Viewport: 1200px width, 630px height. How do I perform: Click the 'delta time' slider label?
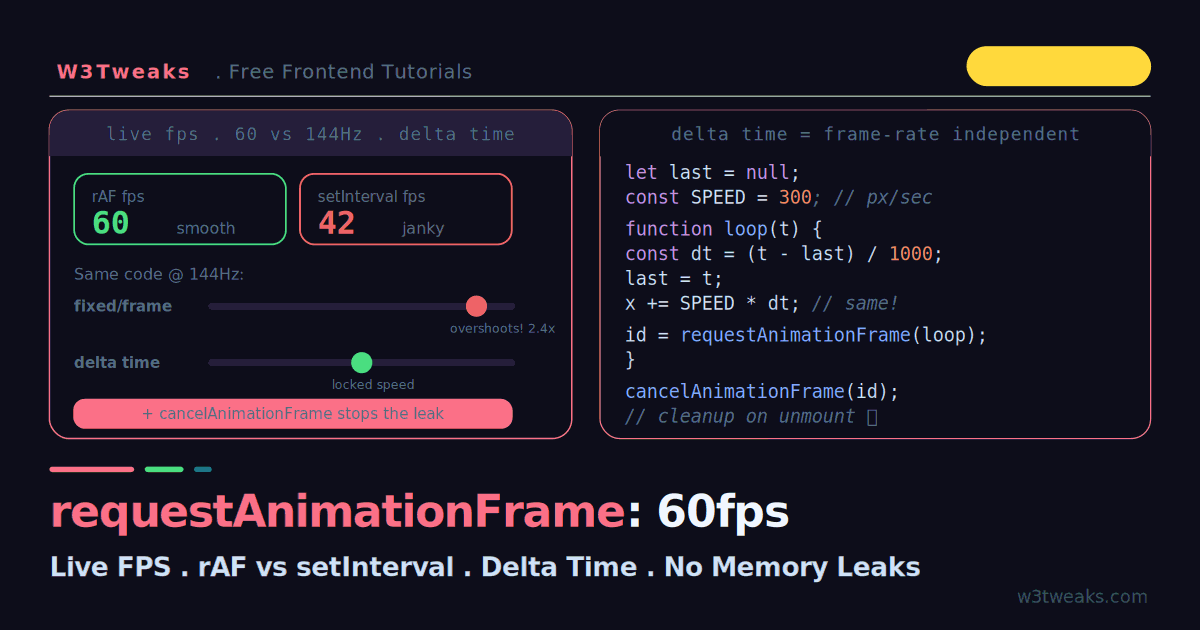tap(117, 362)
